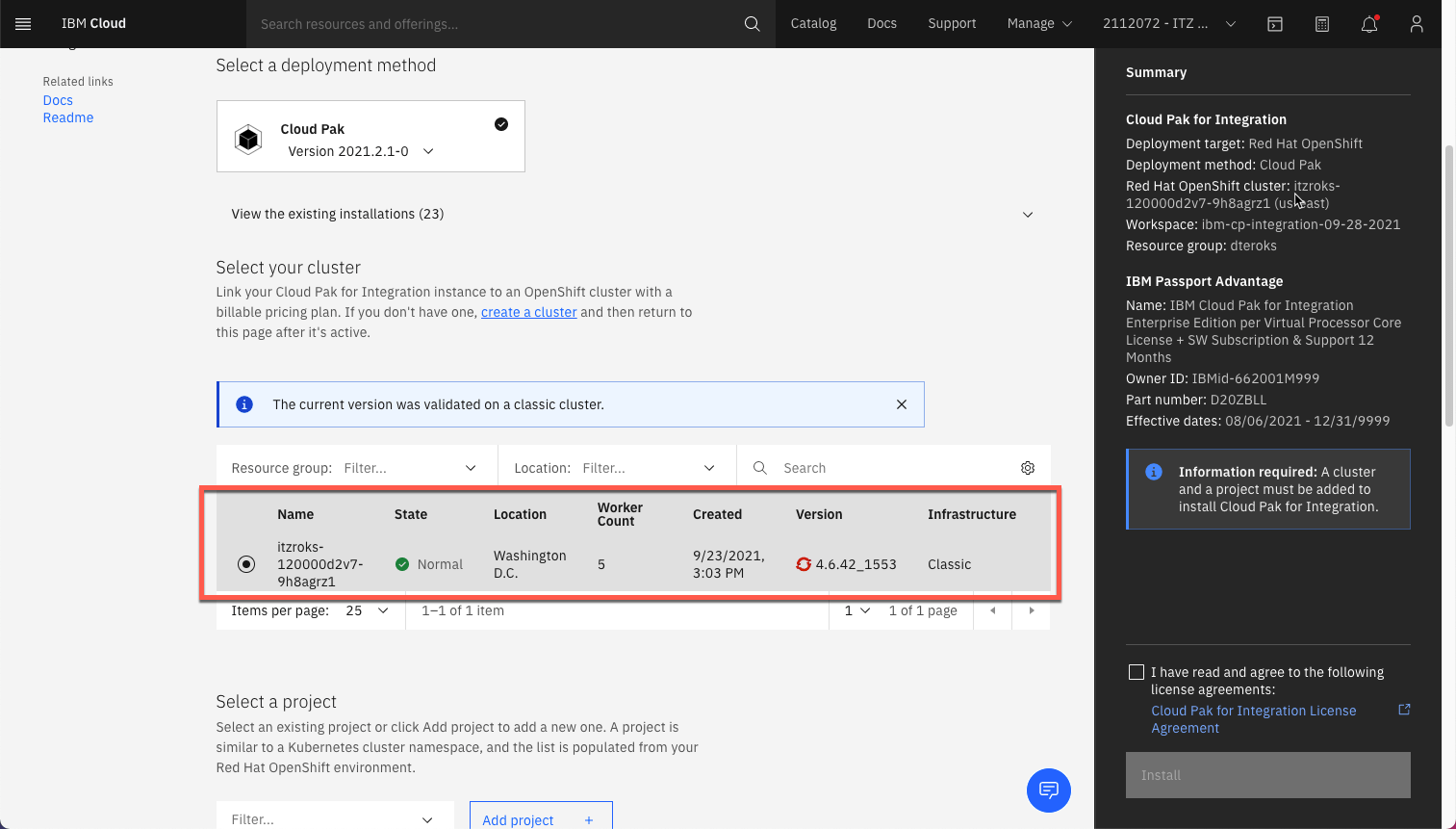Open the Manage menu
This screenshot has height=829, width=1456.
(x=1039, y=23)
